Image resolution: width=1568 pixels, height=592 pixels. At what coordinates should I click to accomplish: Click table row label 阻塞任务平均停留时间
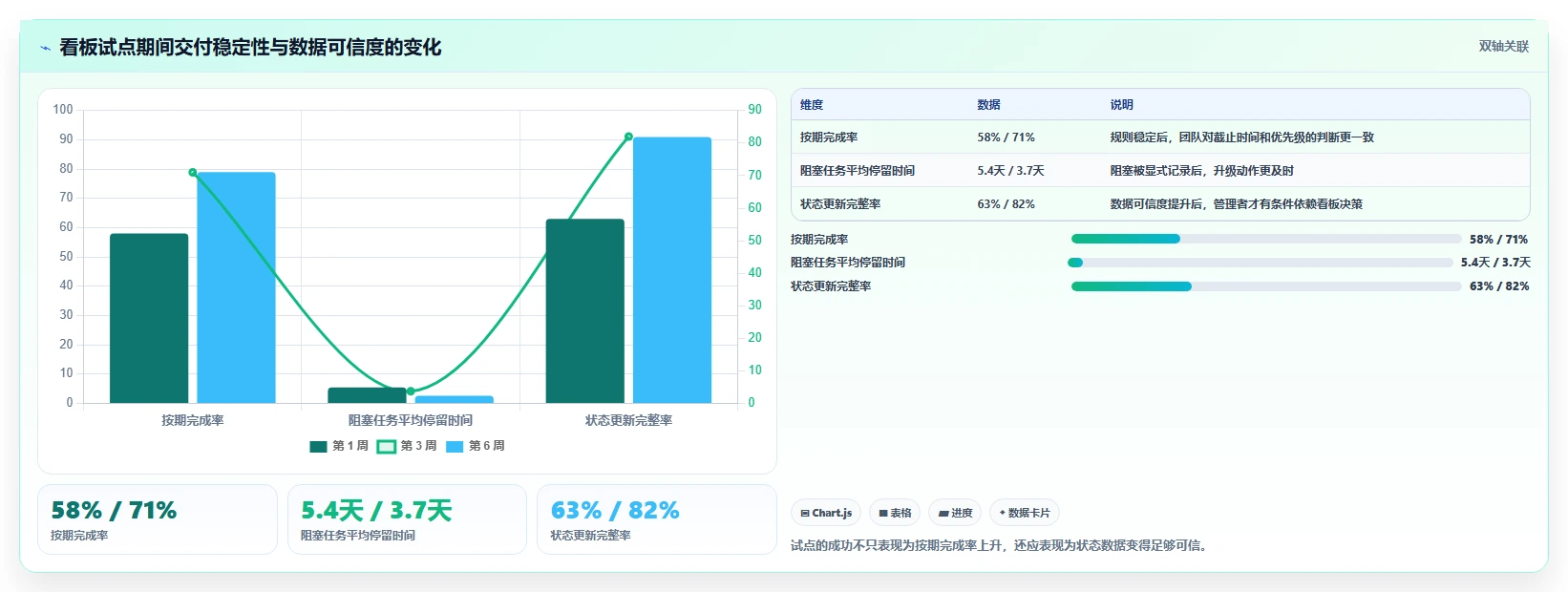[x=858, y=171]
